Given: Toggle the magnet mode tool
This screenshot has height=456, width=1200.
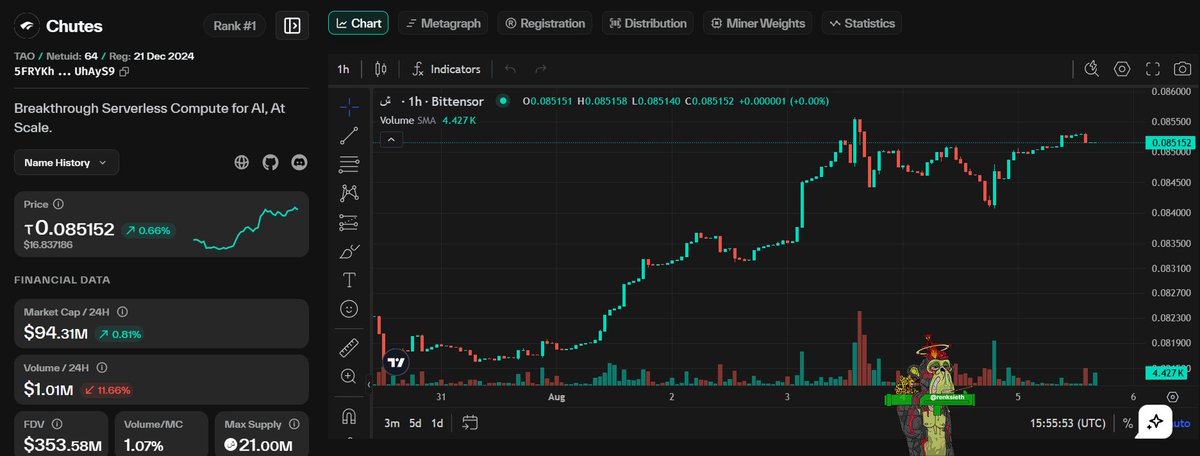Looking at the screenshot, I should click(349, 416).
